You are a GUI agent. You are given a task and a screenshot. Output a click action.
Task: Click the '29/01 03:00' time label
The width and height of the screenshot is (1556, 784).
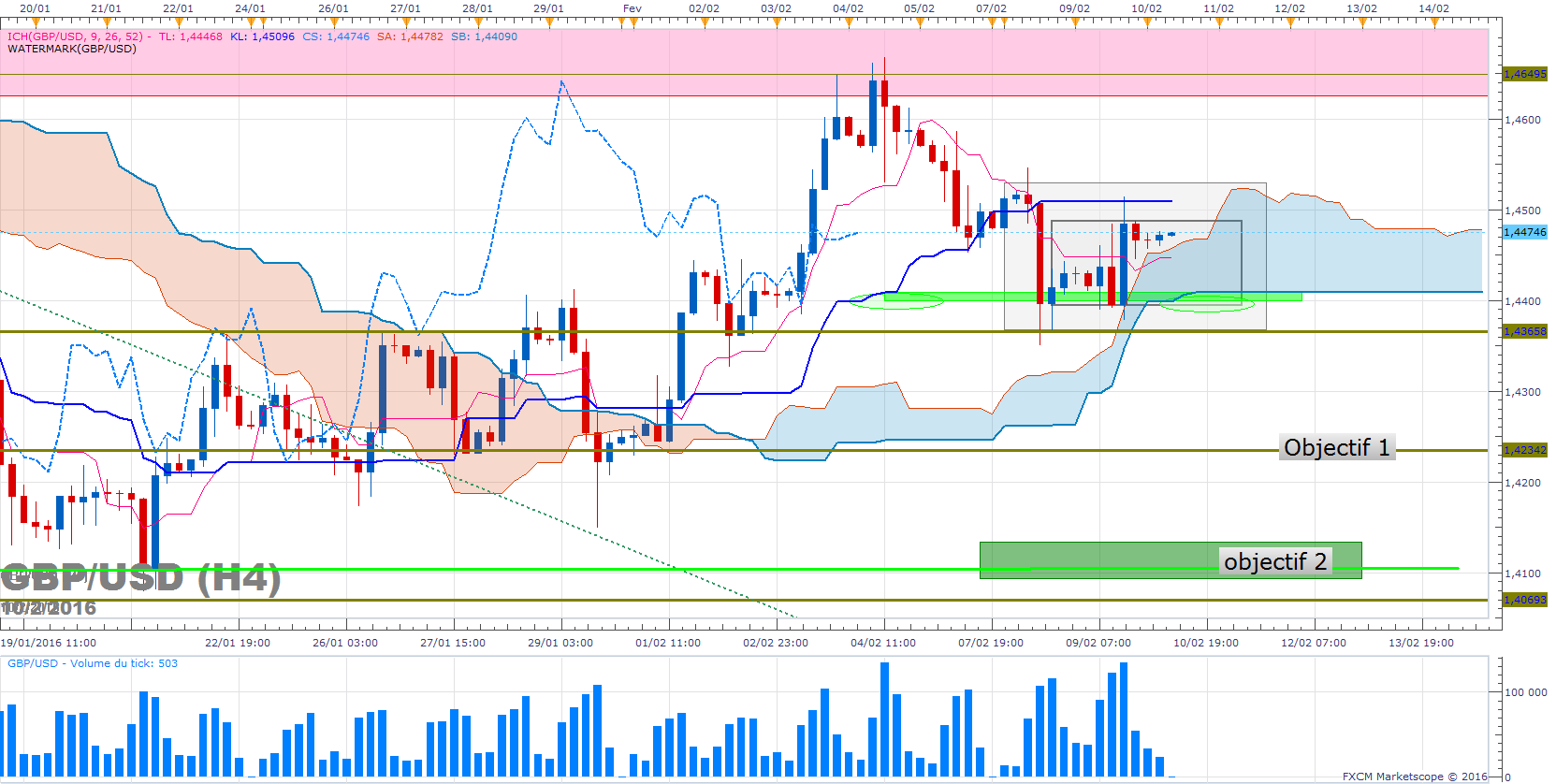560,643
